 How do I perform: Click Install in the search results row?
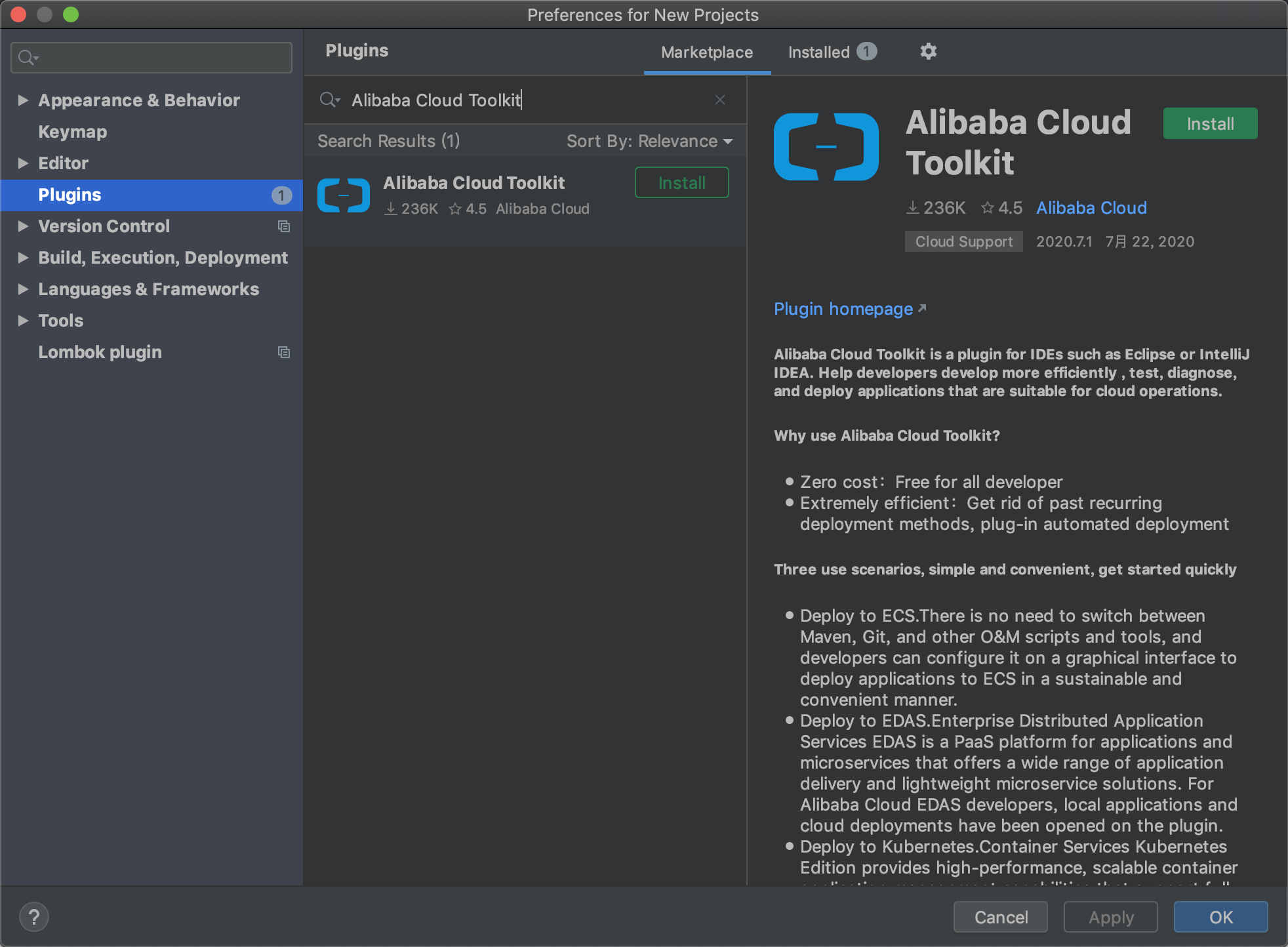click(x=682, y=182)
